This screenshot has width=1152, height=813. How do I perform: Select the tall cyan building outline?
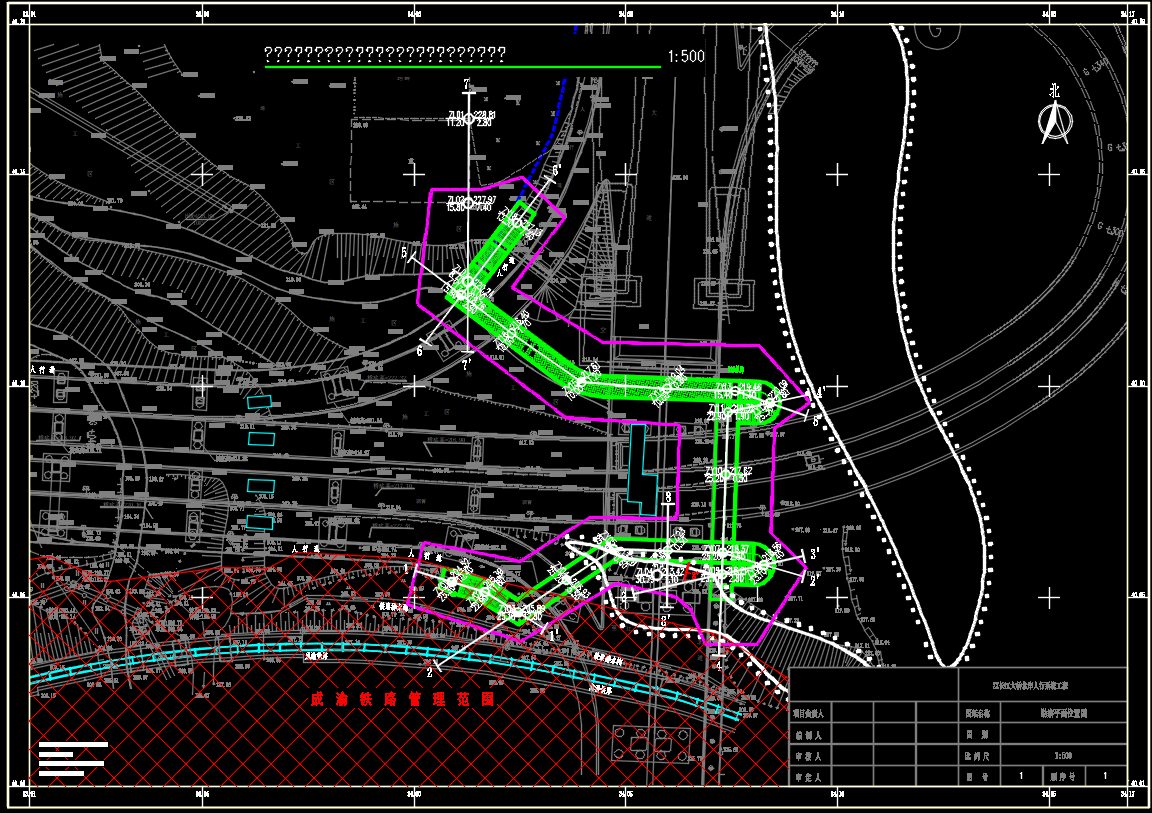point(637,462)
